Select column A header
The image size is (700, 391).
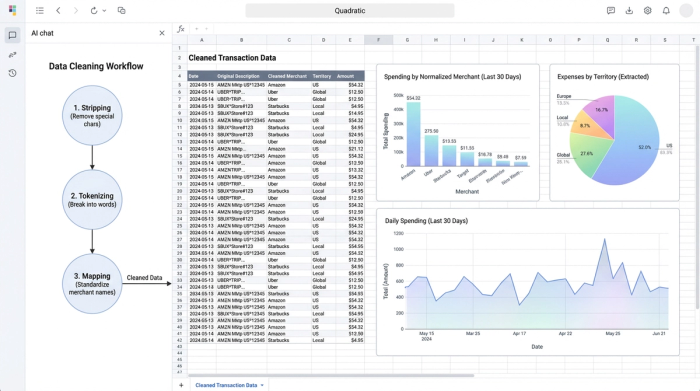click(x=202, y=40)
